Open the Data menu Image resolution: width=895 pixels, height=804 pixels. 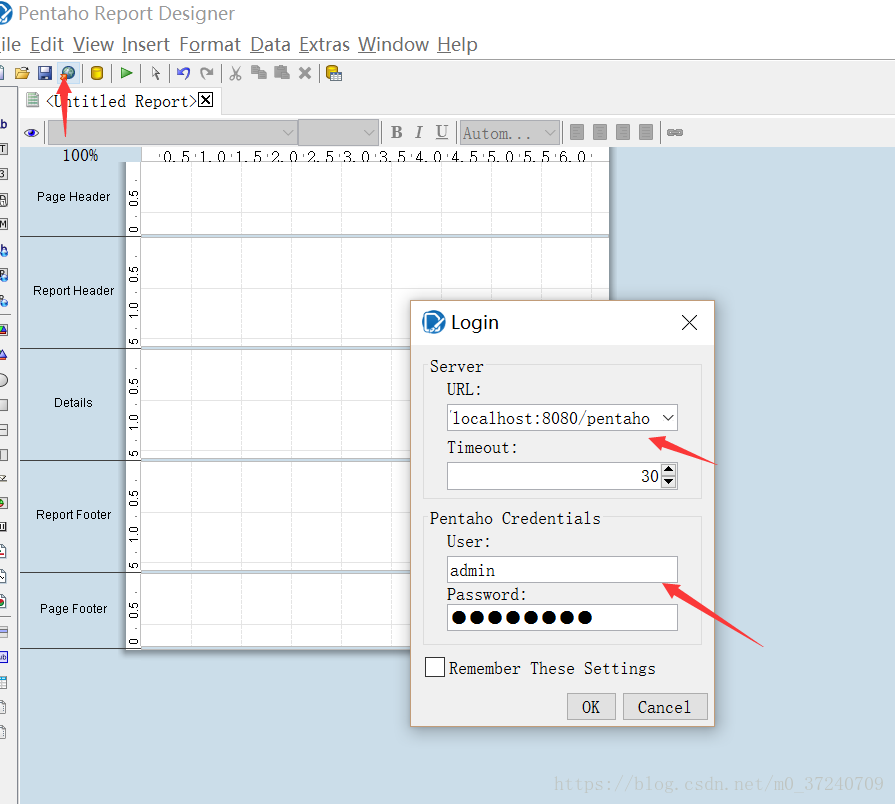[x=270, y=45]
